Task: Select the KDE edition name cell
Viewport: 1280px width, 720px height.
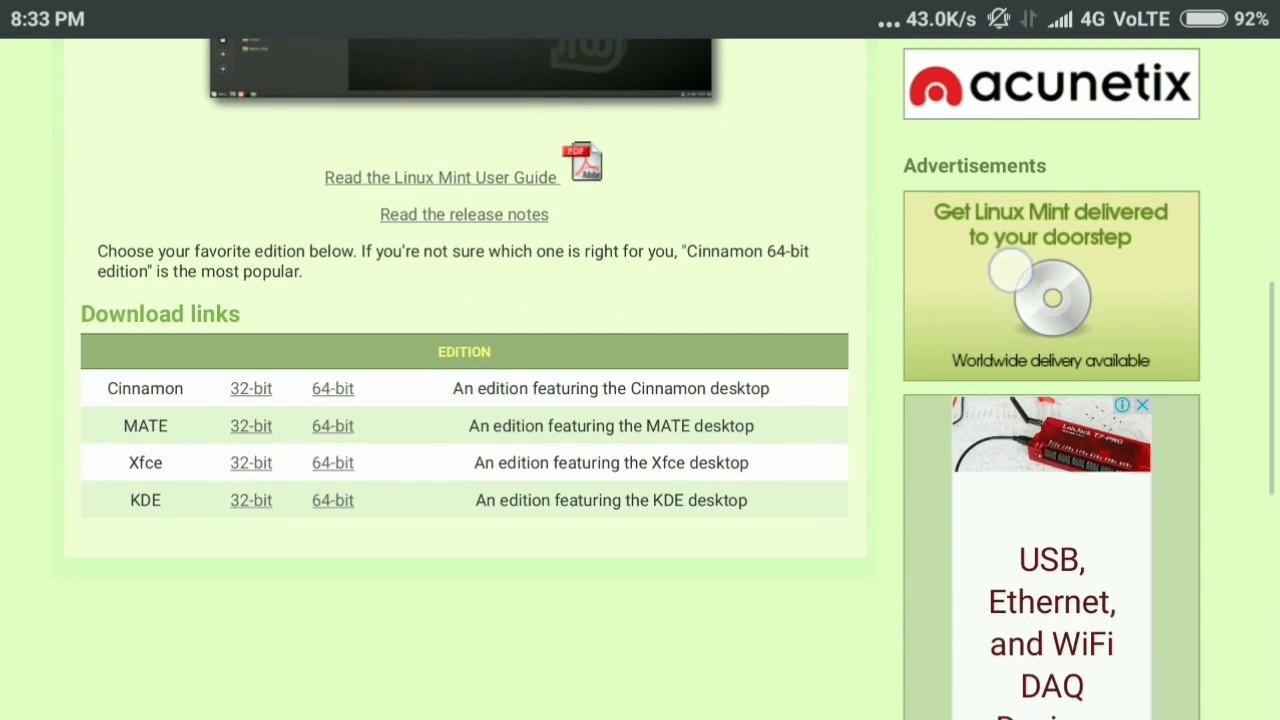Action: click(145, 500)
